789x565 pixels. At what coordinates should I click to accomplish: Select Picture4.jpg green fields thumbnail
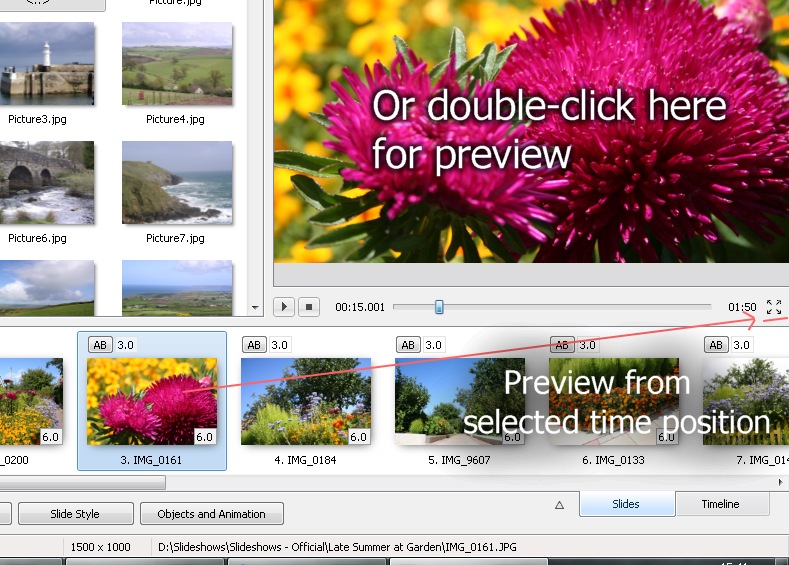[x=177, y=63]
